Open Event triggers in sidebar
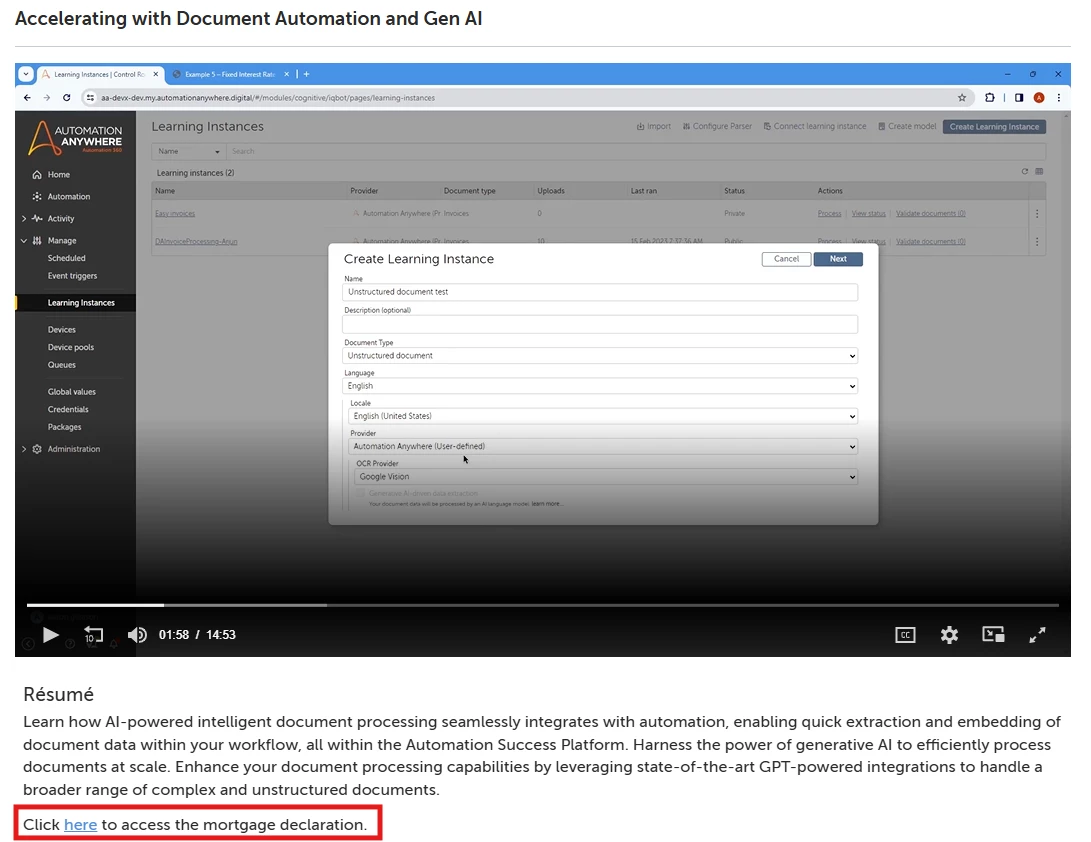 pos(72,276)
